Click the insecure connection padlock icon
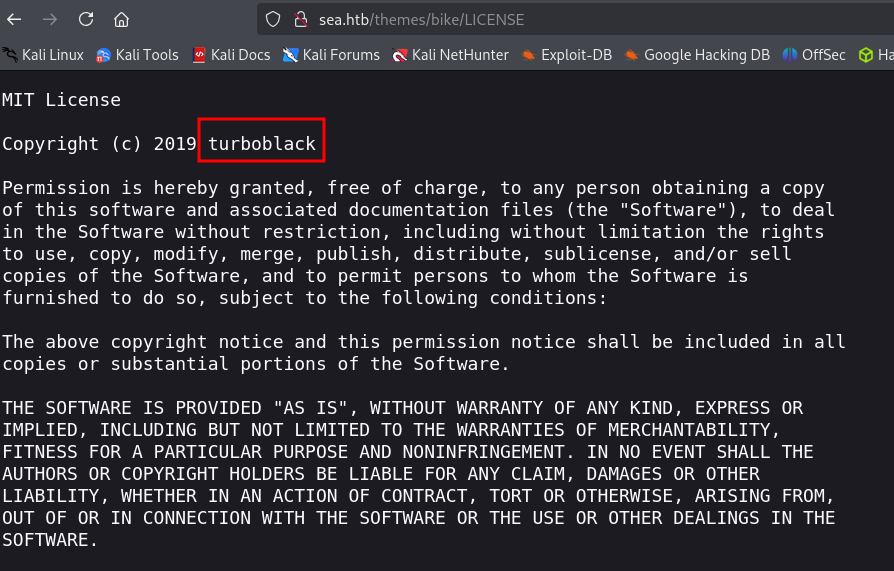Image resolution: width=894 pixels, height=571 pixels. click(299, 19)
